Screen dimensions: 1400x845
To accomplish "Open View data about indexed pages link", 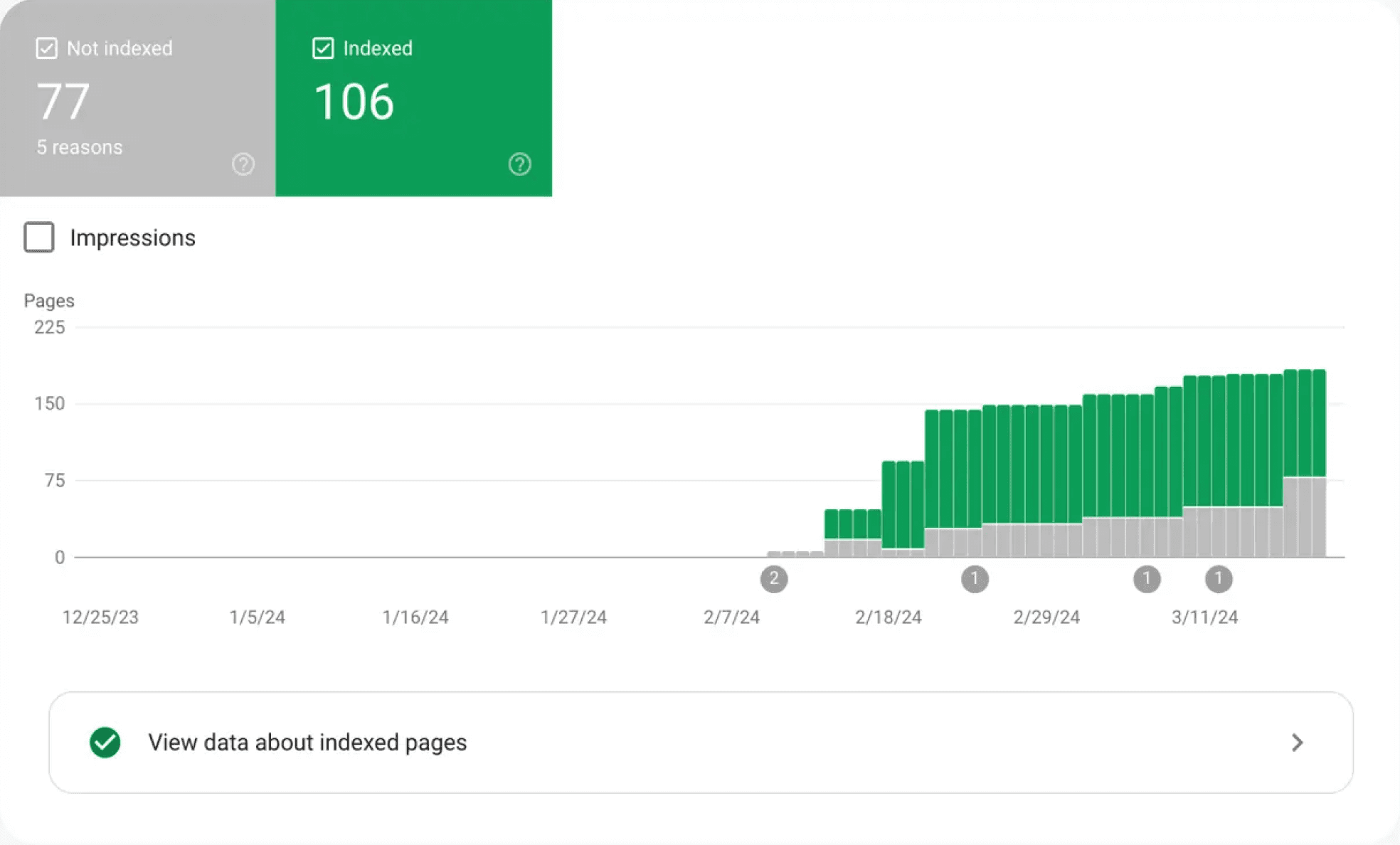I will [307, 742].
